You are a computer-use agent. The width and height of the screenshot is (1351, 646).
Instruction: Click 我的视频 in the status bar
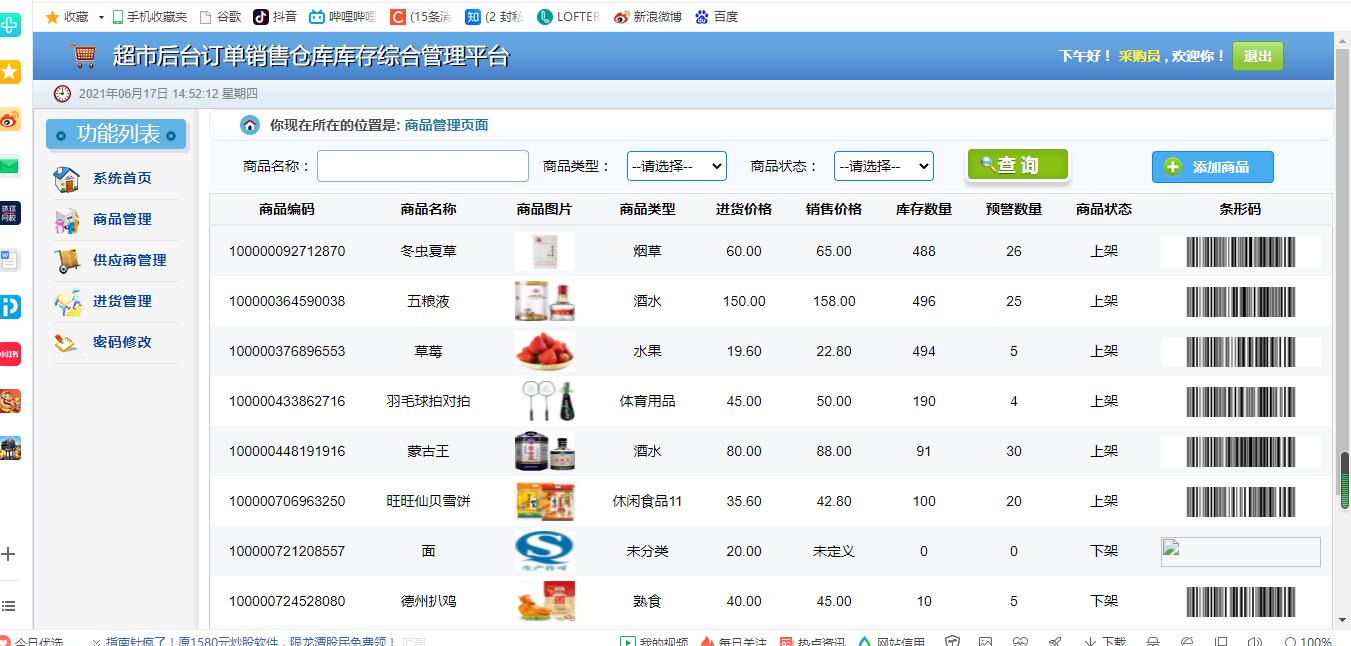pos(653,641)
